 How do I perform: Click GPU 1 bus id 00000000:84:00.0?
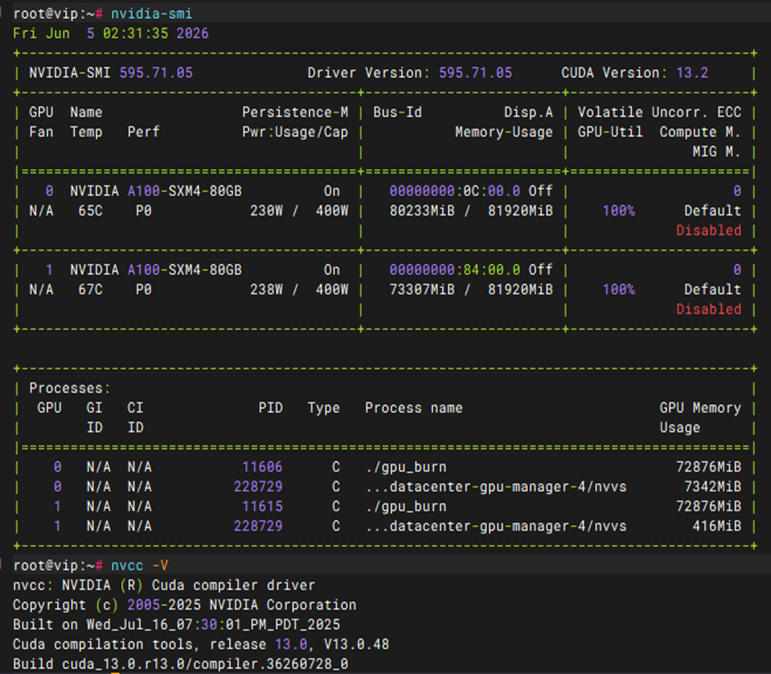[x=455, y=270]
